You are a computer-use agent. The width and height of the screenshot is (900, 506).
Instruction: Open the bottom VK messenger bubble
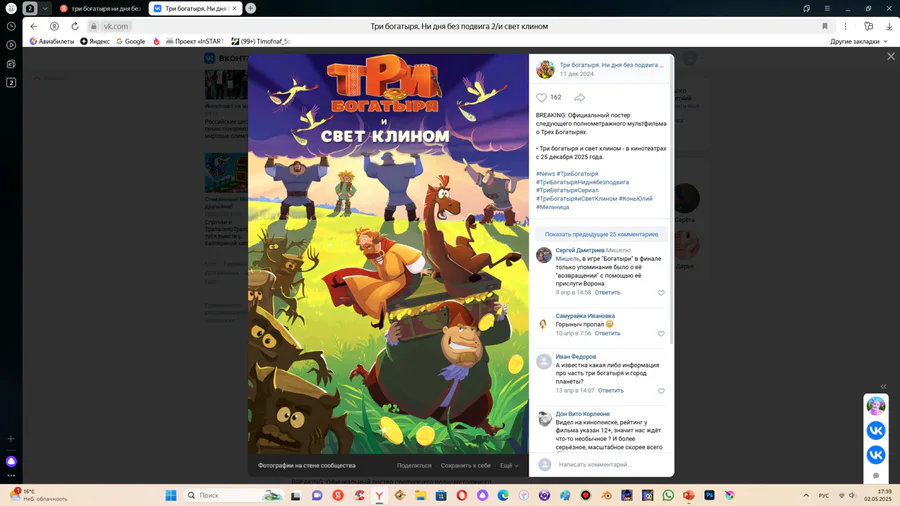[x=876, y=455]
